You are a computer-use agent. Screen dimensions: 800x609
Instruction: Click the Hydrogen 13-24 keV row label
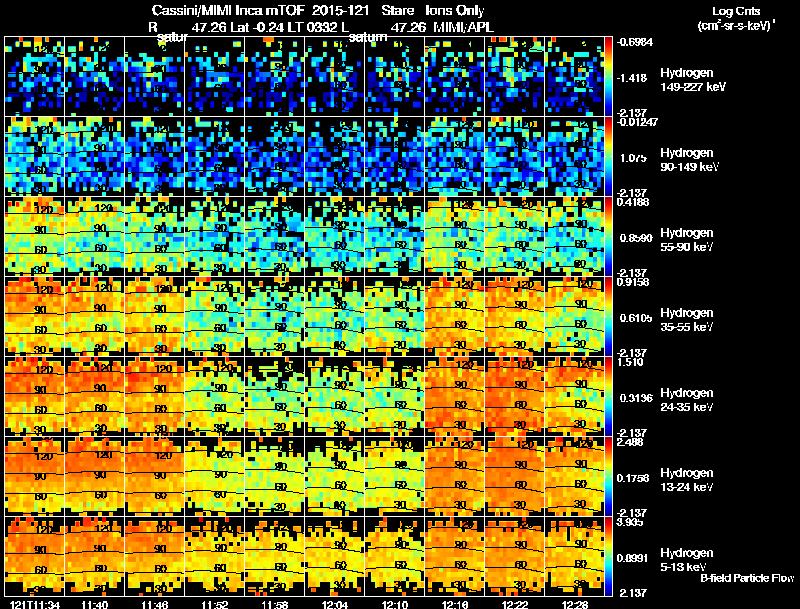(x=687, y=480)
